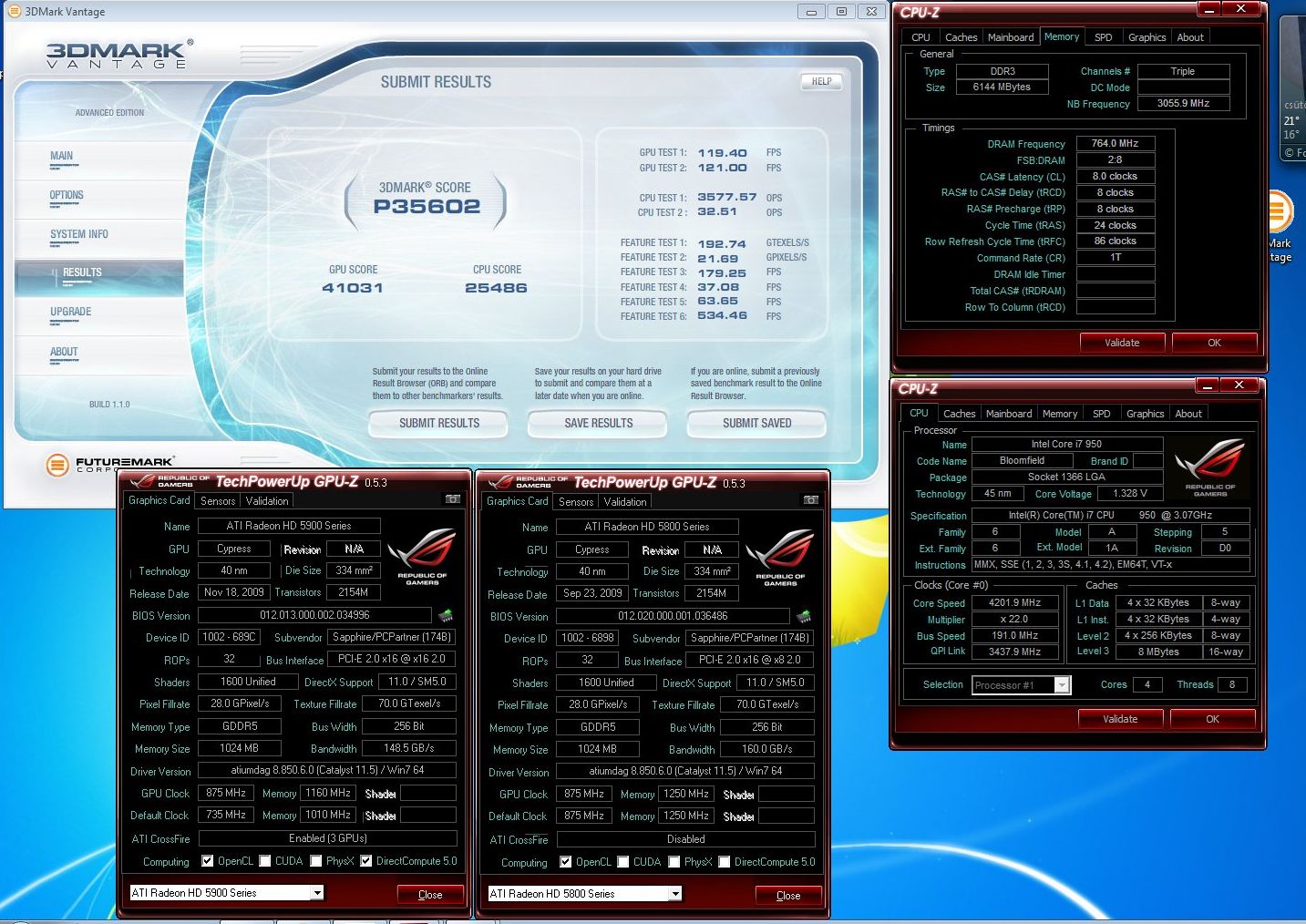The height and width of the screenshot is (924, 1306).
Task: Click the camera screenshot icon in left GPU-Z
Action: tap(452, 499)
